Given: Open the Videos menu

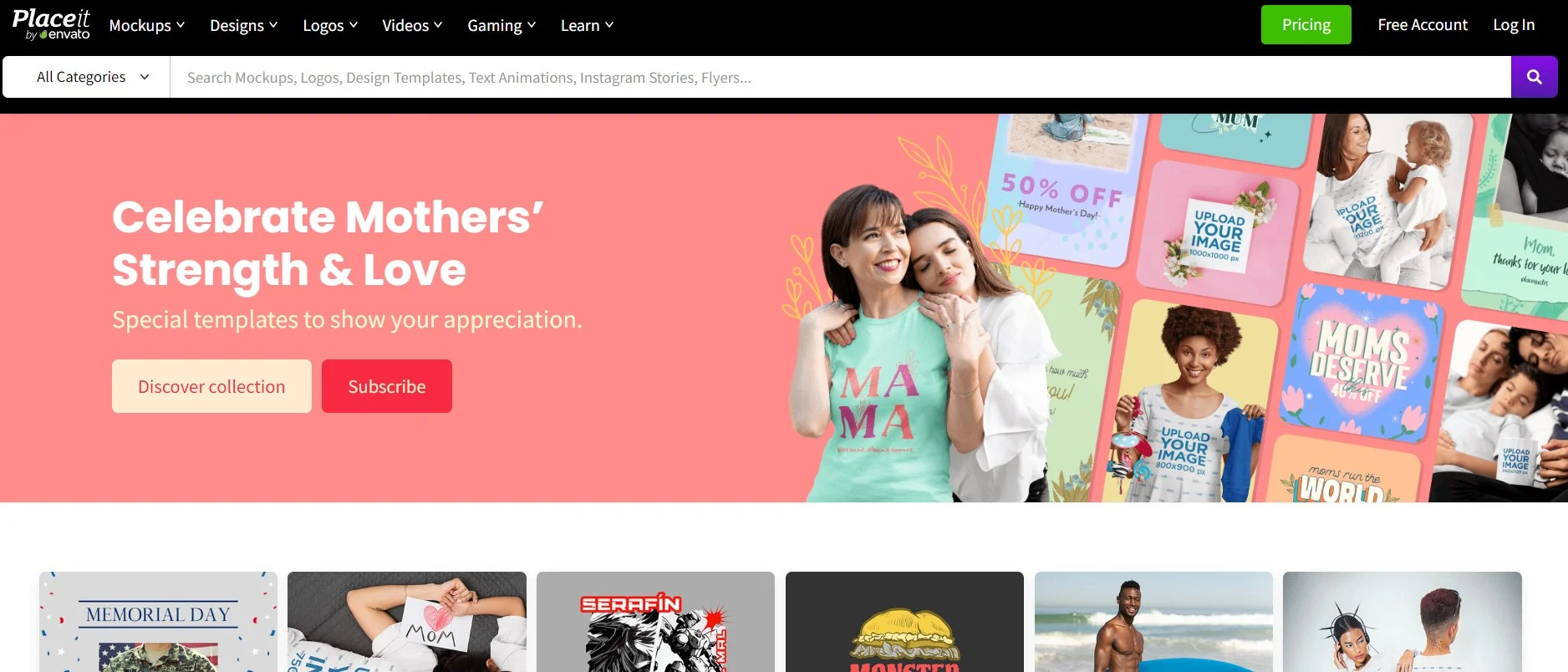Looking at the screenshot, I should [412, 25].
